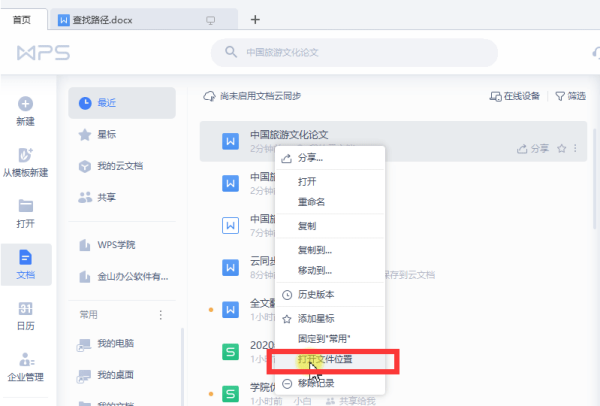Open 金山办公软件有... entry
Screen dimensions: 600x406
122,276
